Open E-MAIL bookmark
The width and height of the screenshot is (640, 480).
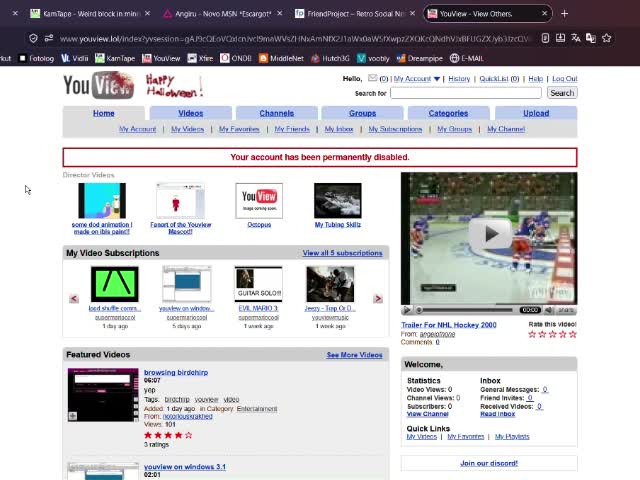467,58
